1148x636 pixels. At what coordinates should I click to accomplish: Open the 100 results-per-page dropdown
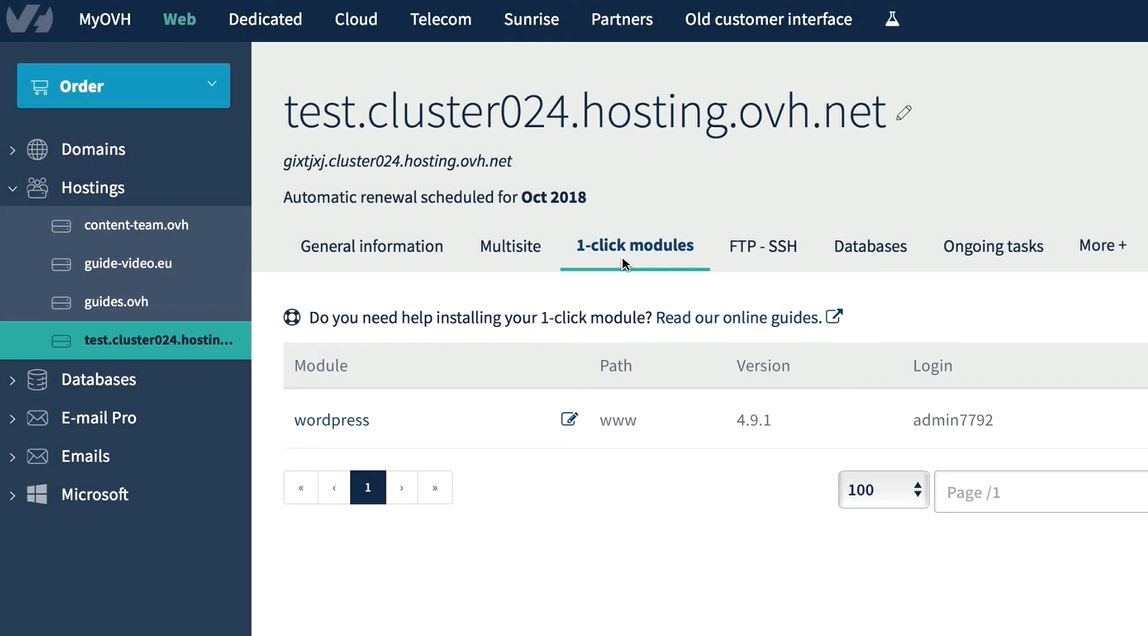click(884, 490)
